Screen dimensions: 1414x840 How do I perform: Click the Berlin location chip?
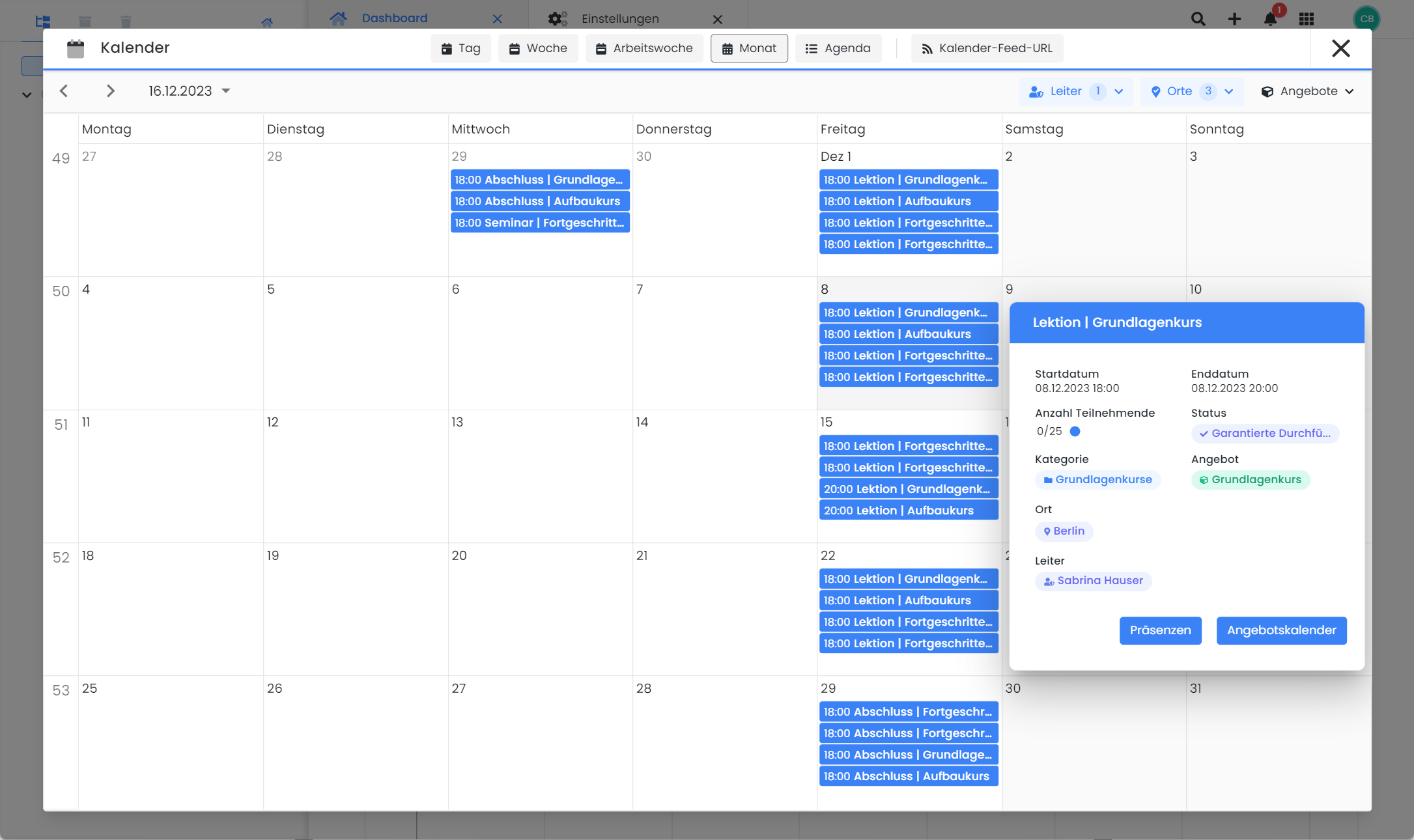point(1064,531)
